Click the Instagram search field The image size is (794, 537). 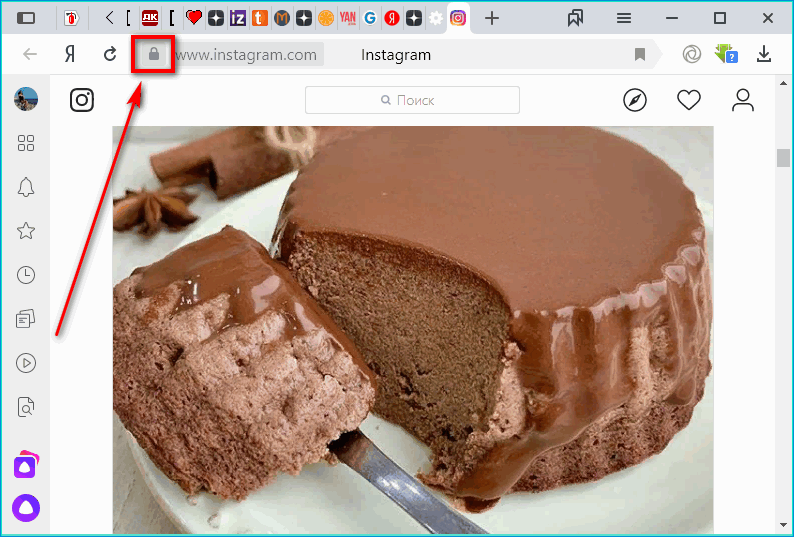[x=412, y=100]
